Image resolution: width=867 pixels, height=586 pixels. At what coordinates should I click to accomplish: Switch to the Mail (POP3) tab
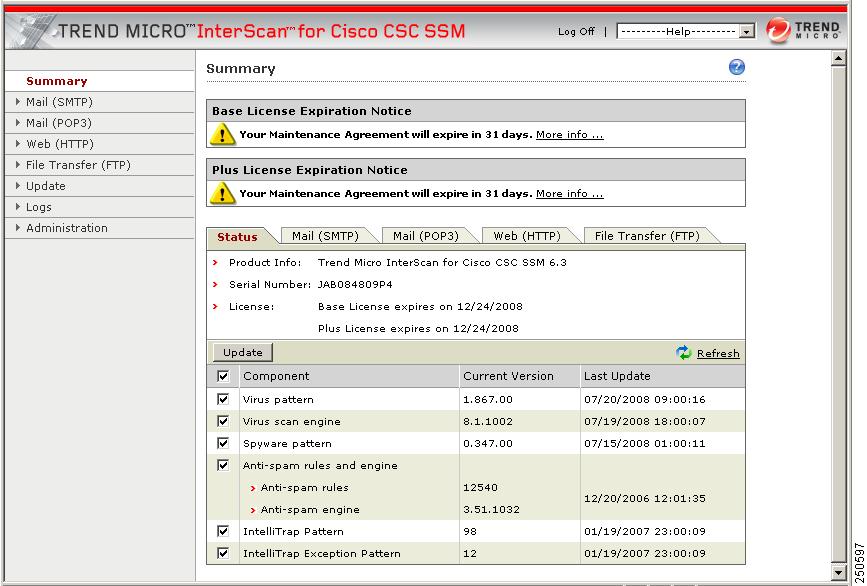tap(426, 236)
